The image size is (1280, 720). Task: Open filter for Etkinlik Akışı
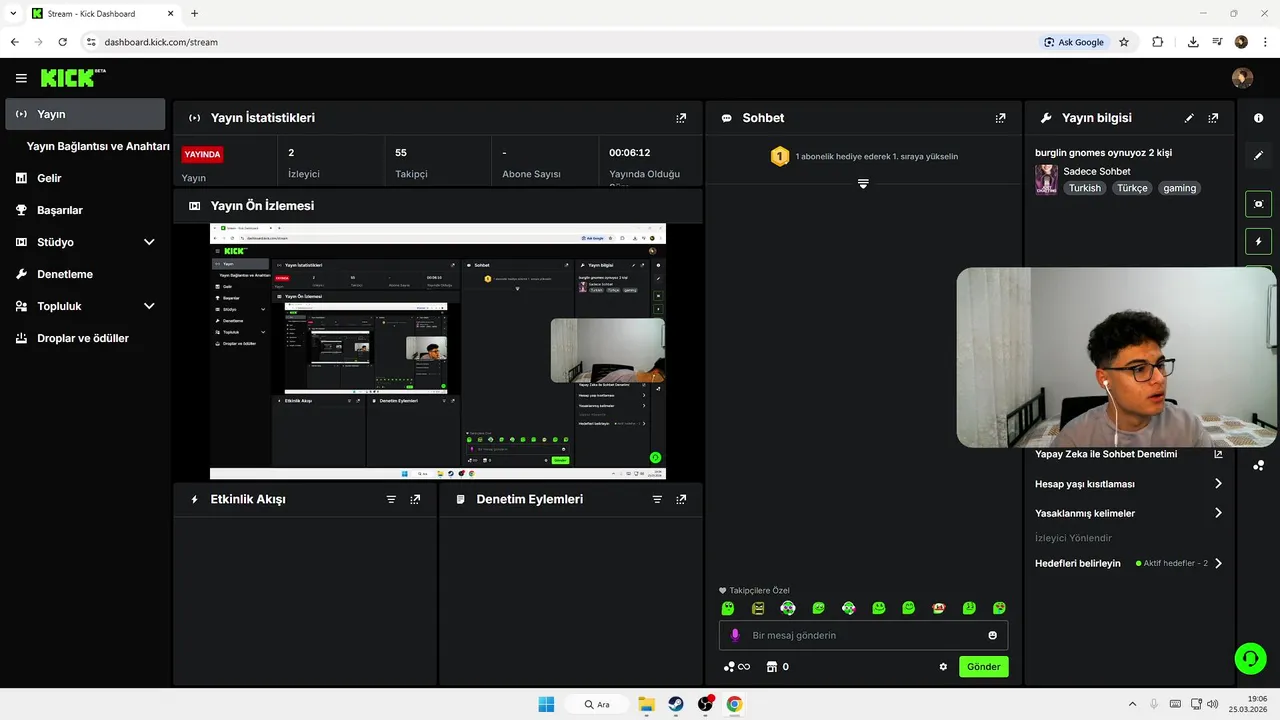pyautogui.click(x=391, y=499)
